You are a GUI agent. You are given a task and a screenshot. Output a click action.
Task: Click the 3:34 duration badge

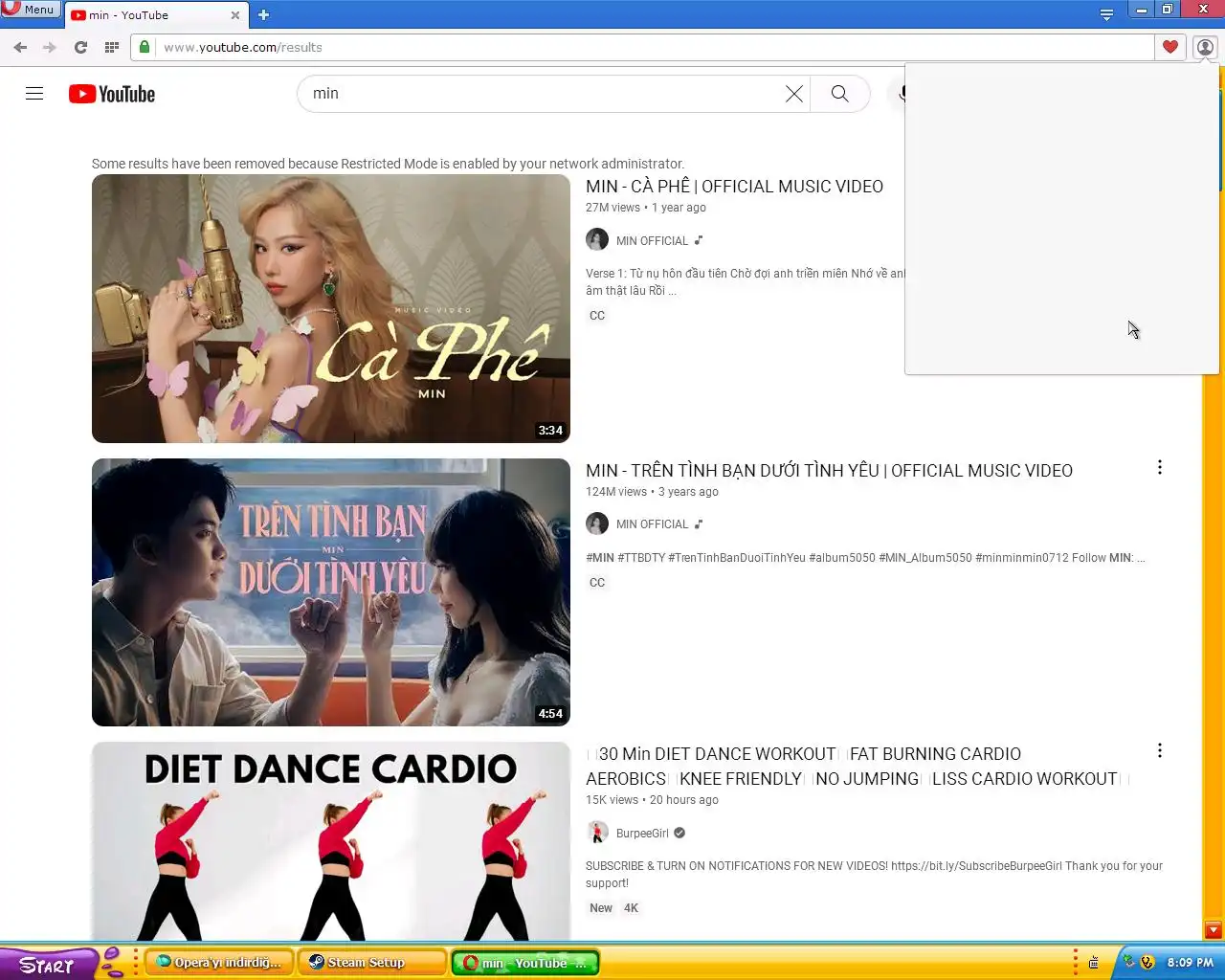tap(550, 431)
